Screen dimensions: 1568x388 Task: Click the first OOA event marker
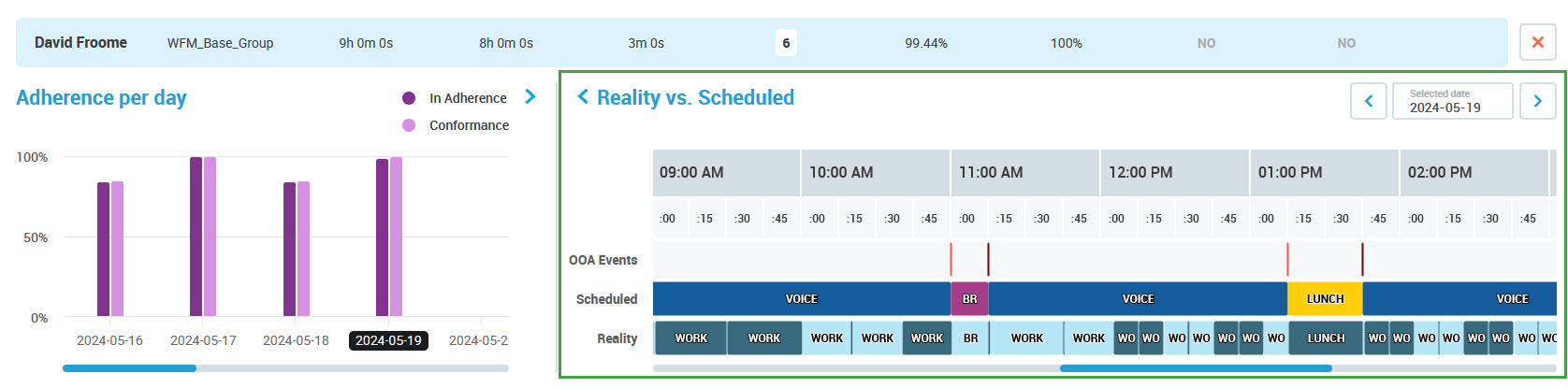[951, 259]
